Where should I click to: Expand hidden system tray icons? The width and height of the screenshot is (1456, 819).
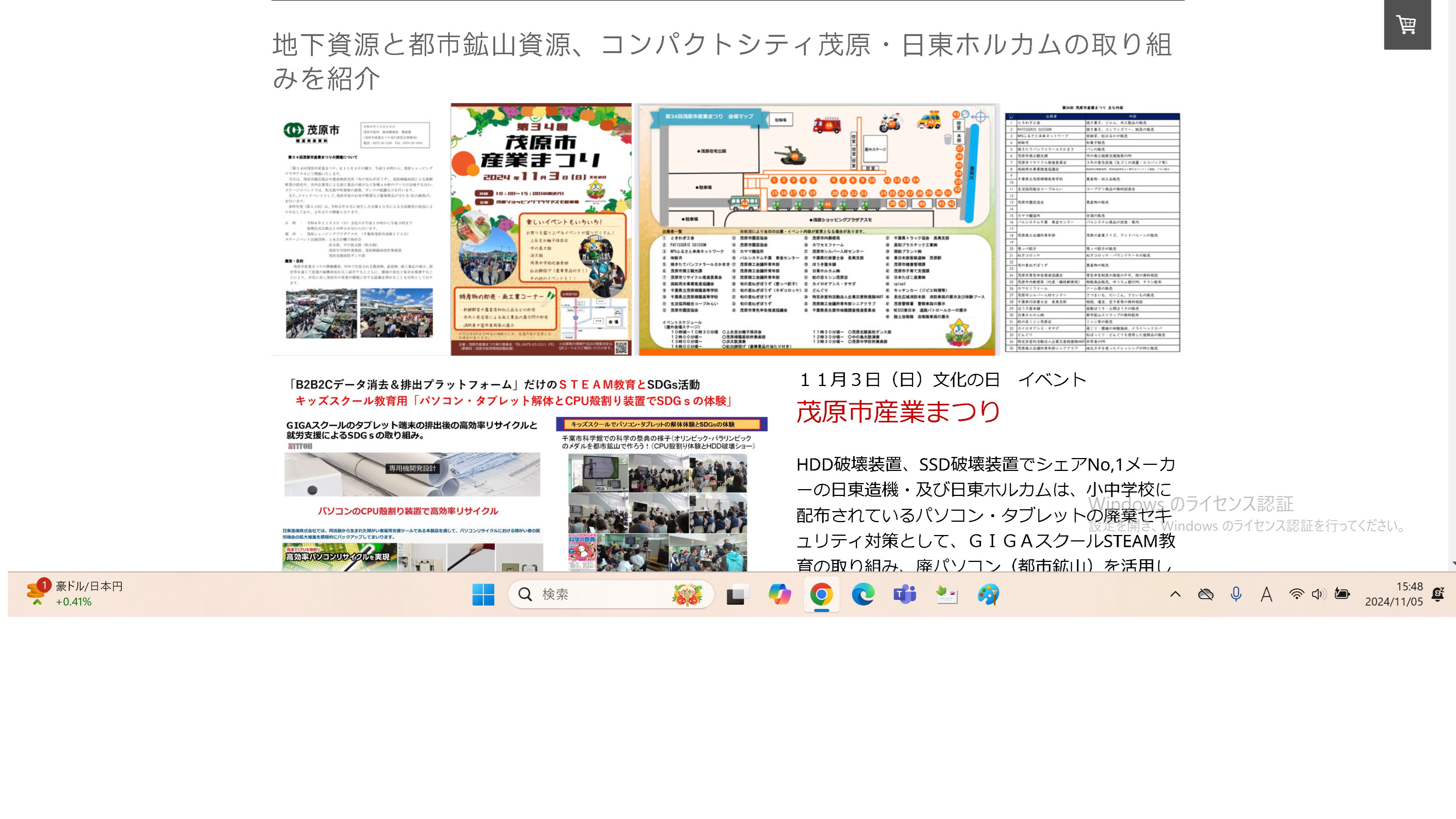coord(1175,594)
